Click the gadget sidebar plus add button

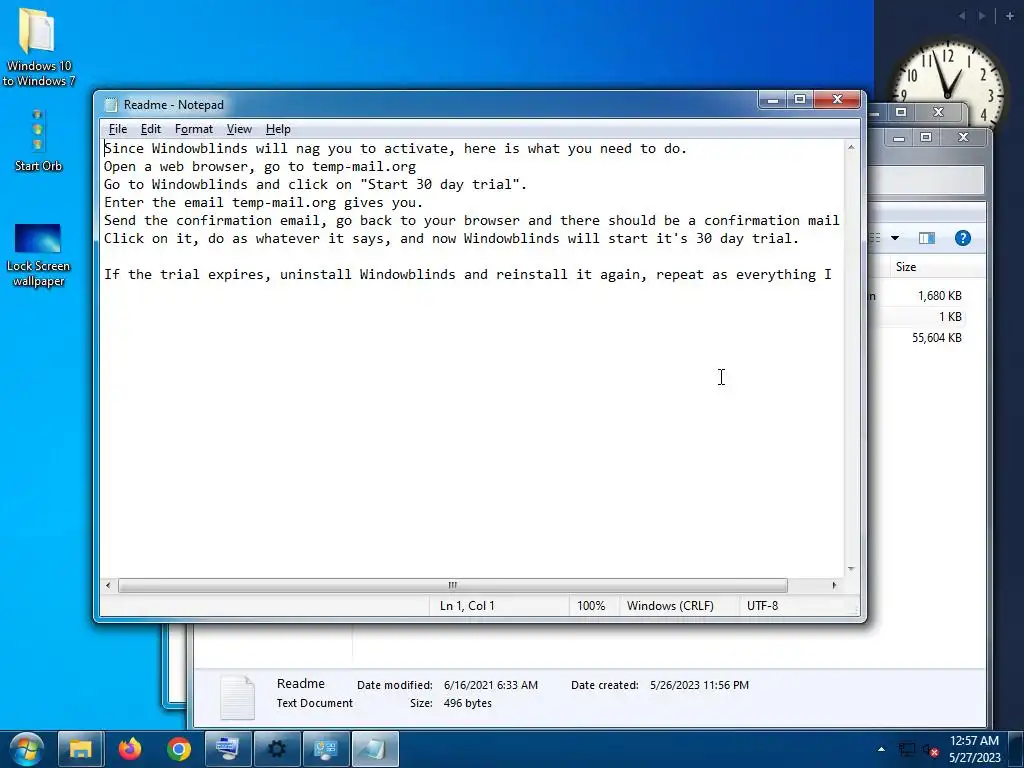tap(1010, 16)
